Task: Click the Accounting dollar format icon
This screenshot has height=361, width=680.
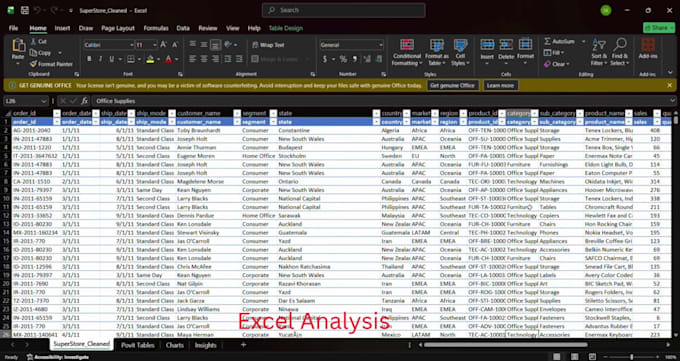Action: click(x=325, y=59)
